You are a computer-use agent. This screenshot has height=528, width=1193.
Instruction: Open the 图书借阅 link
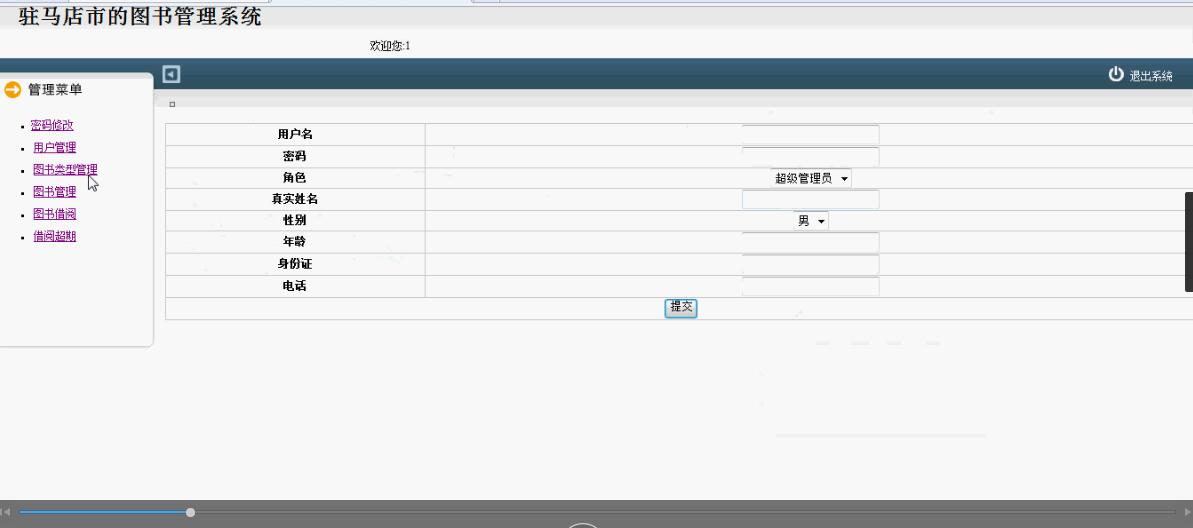pos(54,214)
